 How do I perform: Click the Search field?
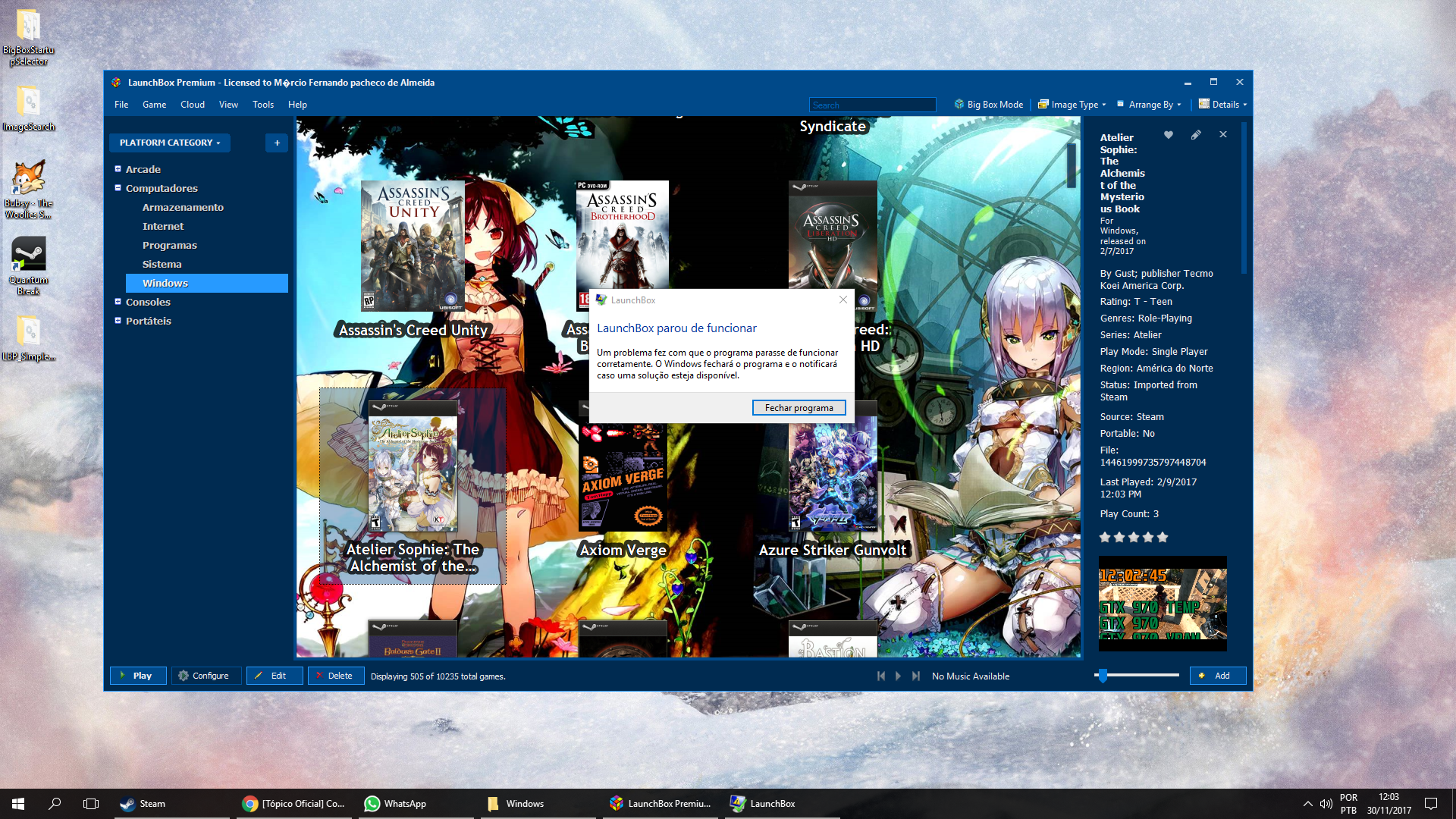pos(873,105)
